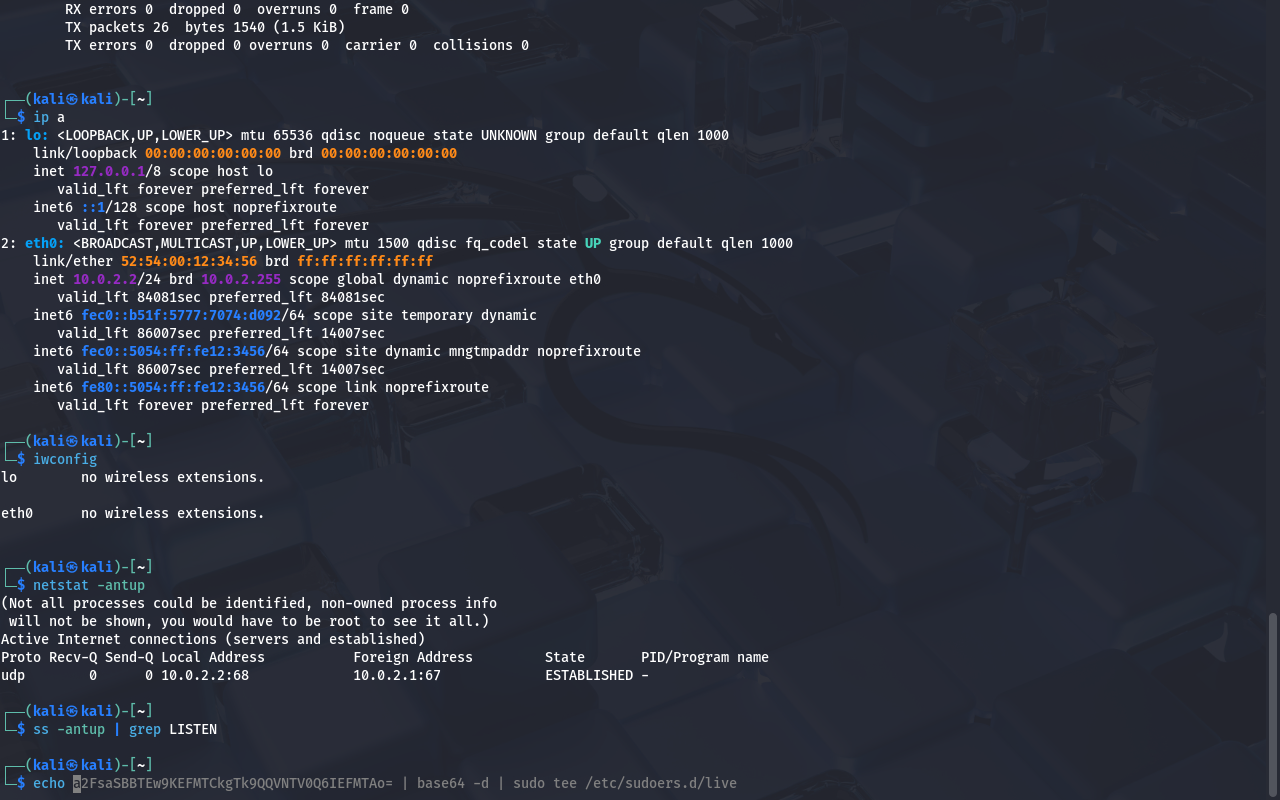This screenshot has height=800, width=1280.
Task: Click the local address 10.0.2.2:68
Action: tap(204, 675)
